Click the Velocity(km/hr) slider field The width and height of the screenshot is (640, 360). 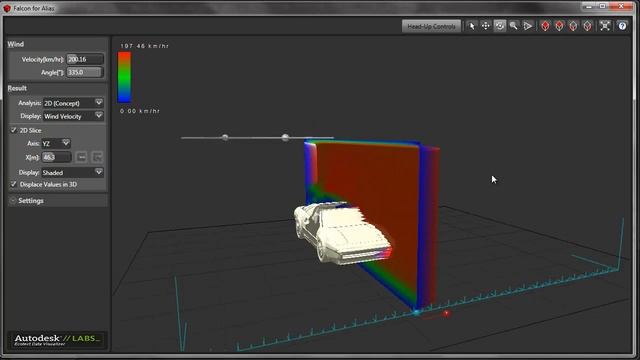[x=85, y=59]
